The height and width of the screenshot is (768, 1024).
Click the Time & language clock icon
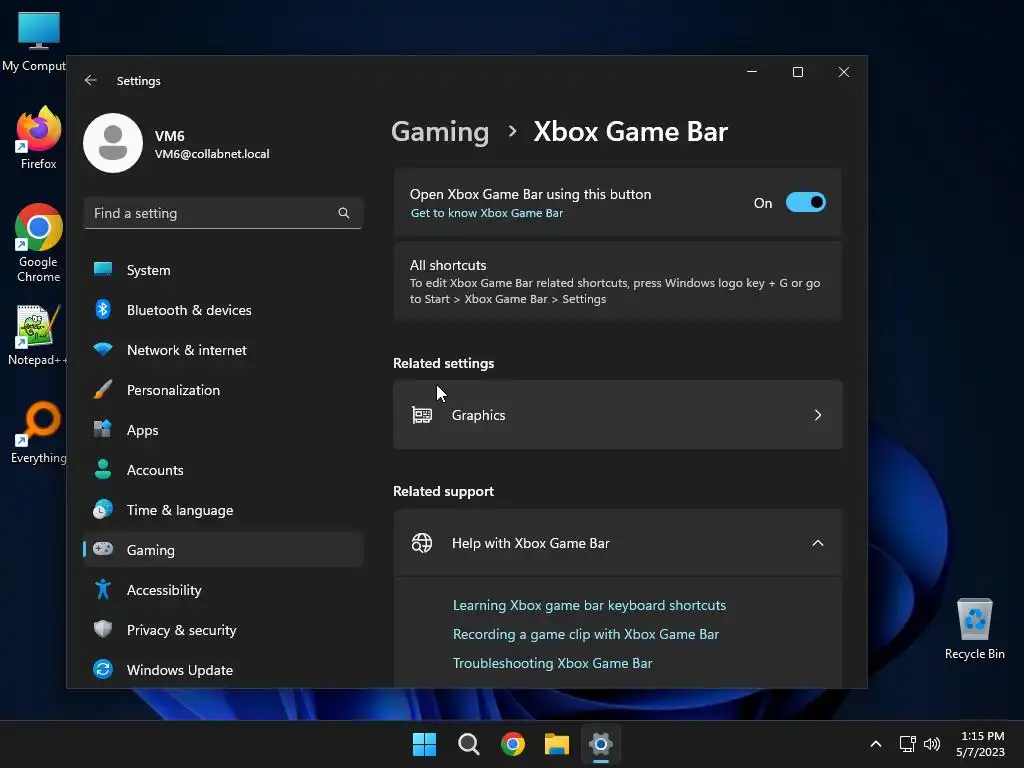(x=103, y=509)
